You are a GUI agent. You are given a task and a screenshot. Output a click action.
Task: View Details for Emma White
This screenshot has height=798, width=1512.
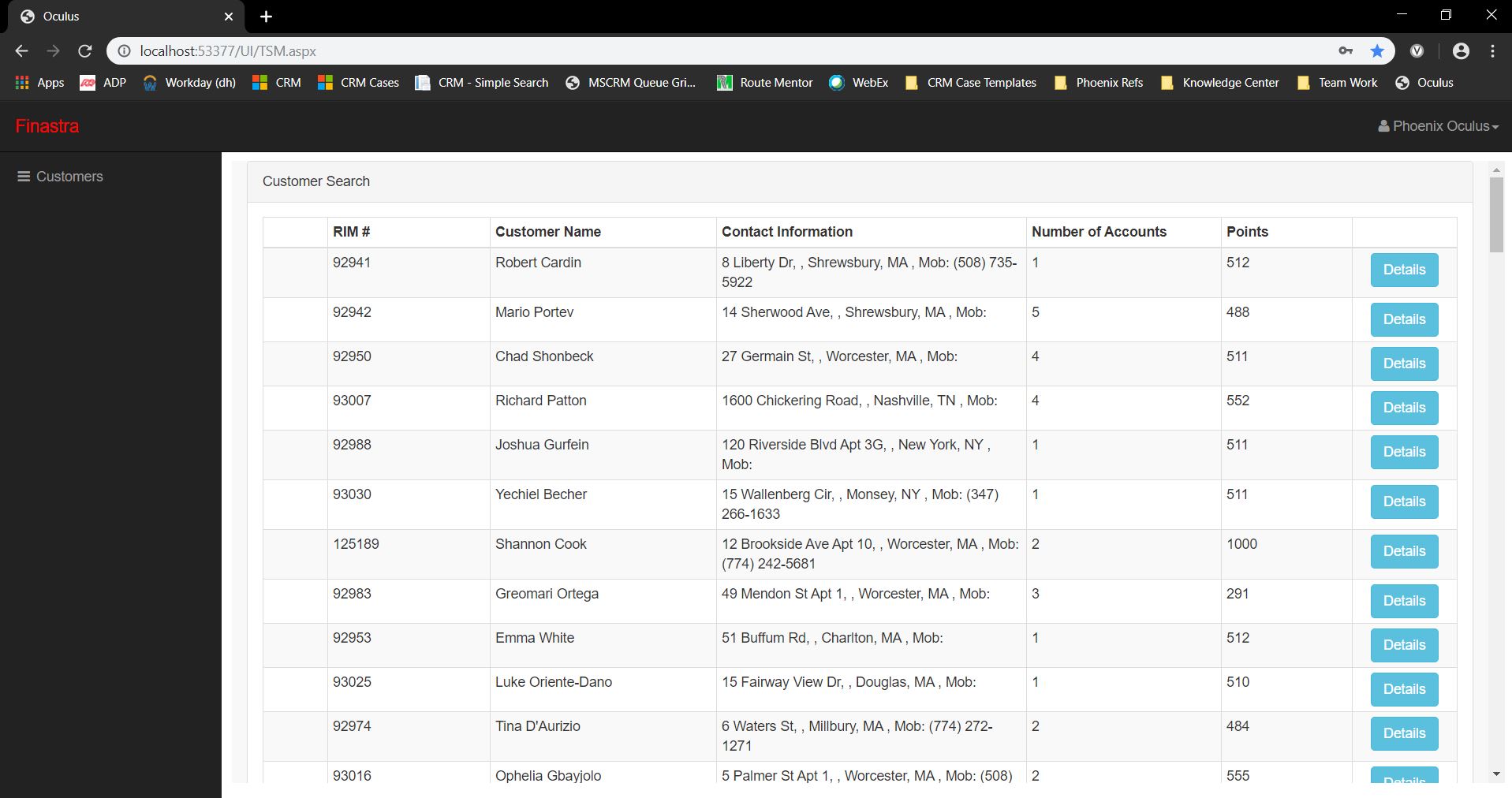(x=1404, y=645)
